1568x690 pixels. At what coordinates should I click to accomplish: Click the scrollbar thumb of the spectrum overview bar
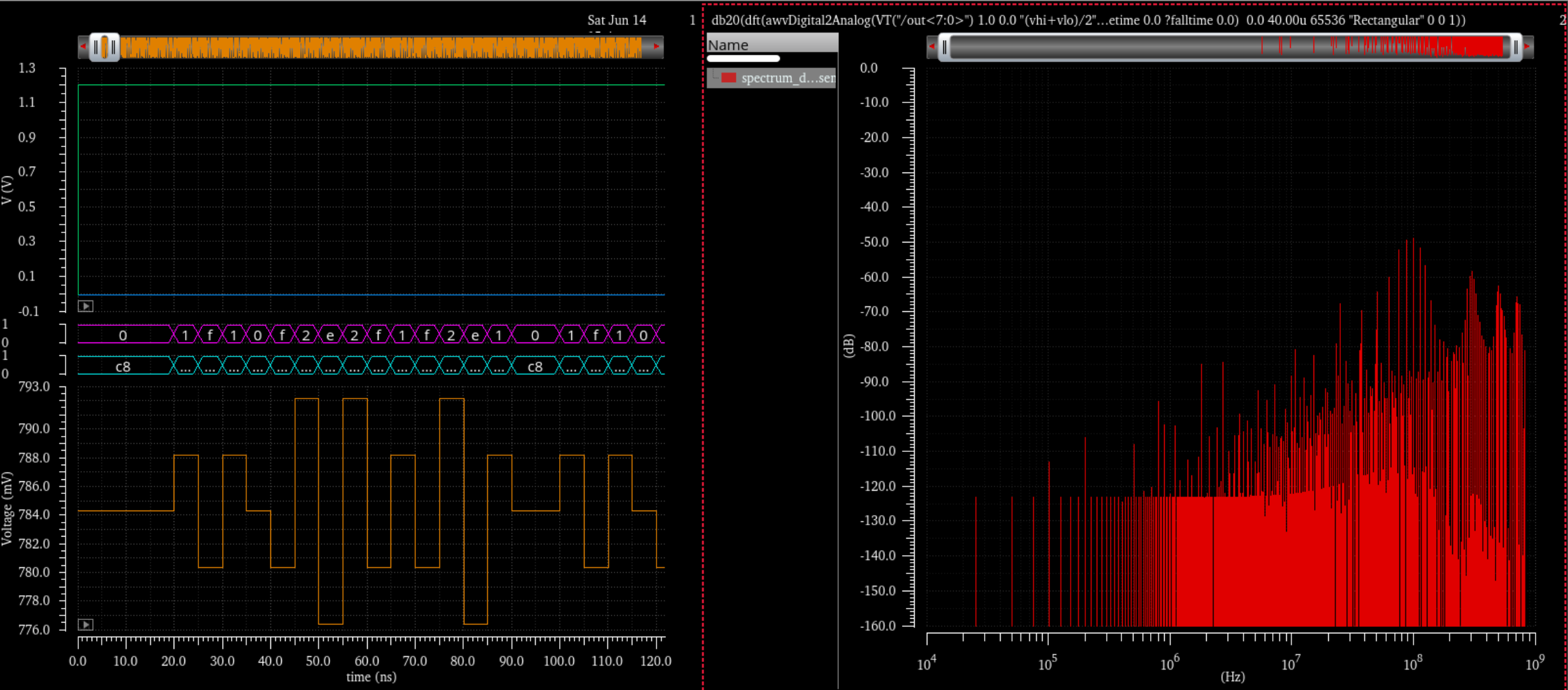[x=1228, y=46]
